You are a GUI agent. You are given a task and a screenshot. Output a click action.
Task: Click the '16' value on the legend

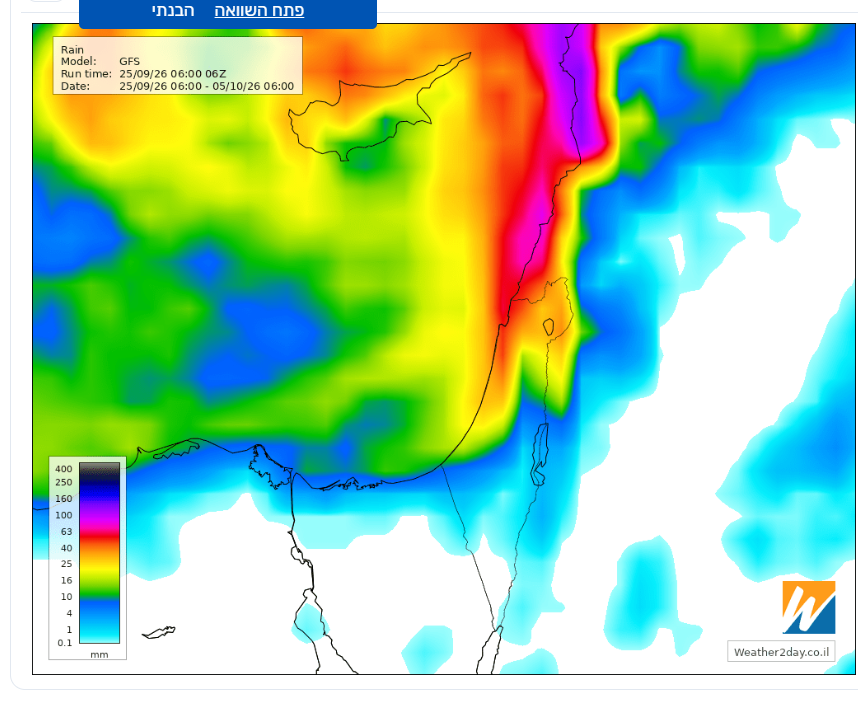tap(66, 580)
